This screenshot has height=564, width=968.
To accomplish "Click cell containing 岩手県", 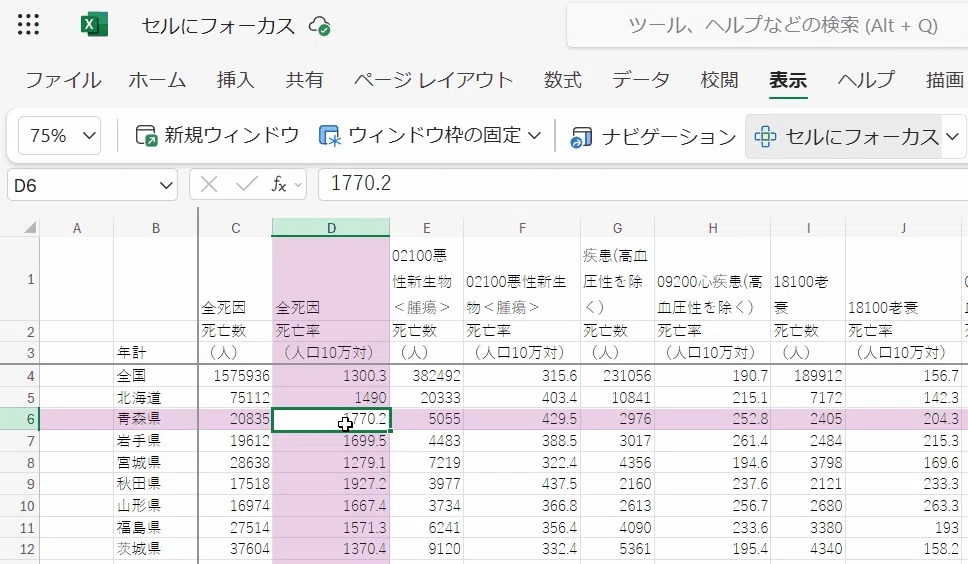I will click(x=156, y=441).
